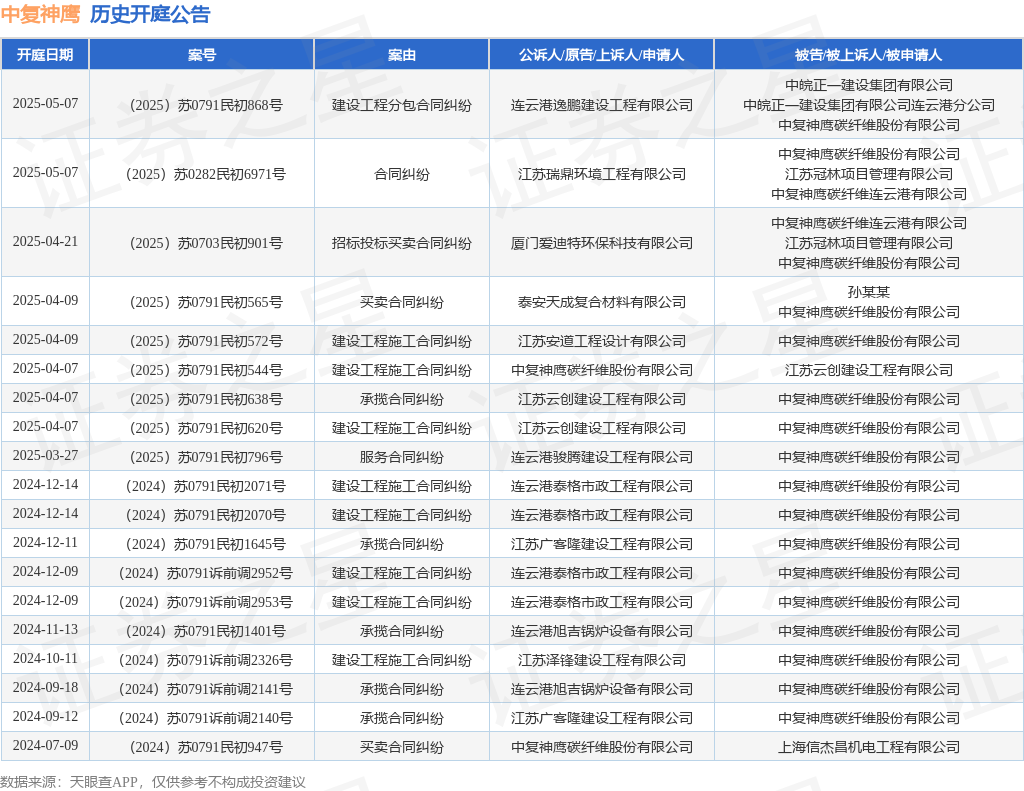Screen dimensions: 1024x791
Task: Select case number (2024)苏0791诉前调2952号
Action: [x=206, y=573]
